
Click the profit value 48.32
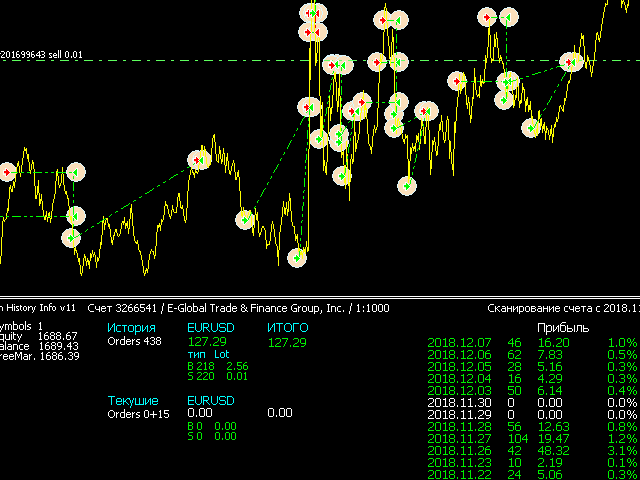click(553, 451)
